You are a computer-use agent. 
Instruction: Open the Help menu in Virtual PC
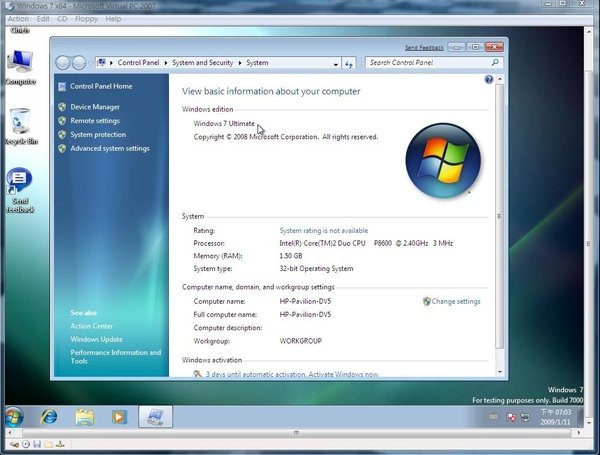pos(113,19)
